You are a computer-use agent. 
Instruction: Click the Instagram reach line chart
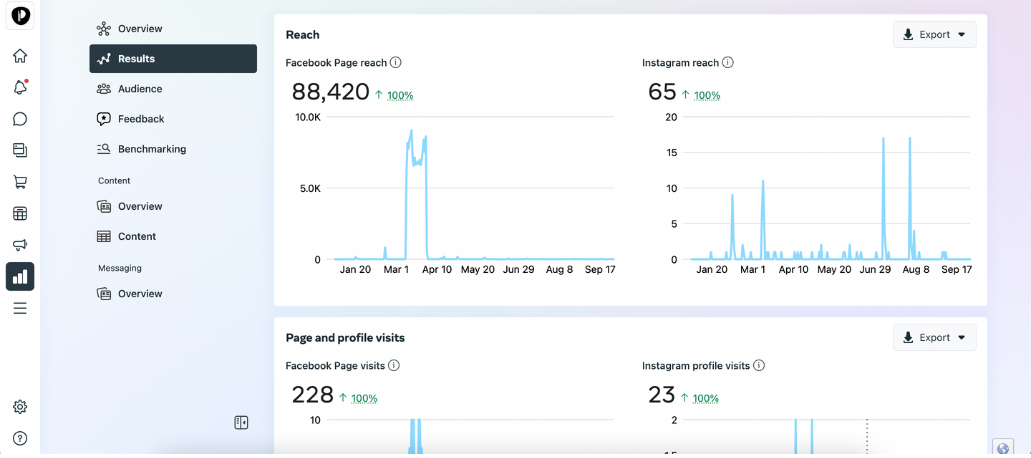point(831,197)
